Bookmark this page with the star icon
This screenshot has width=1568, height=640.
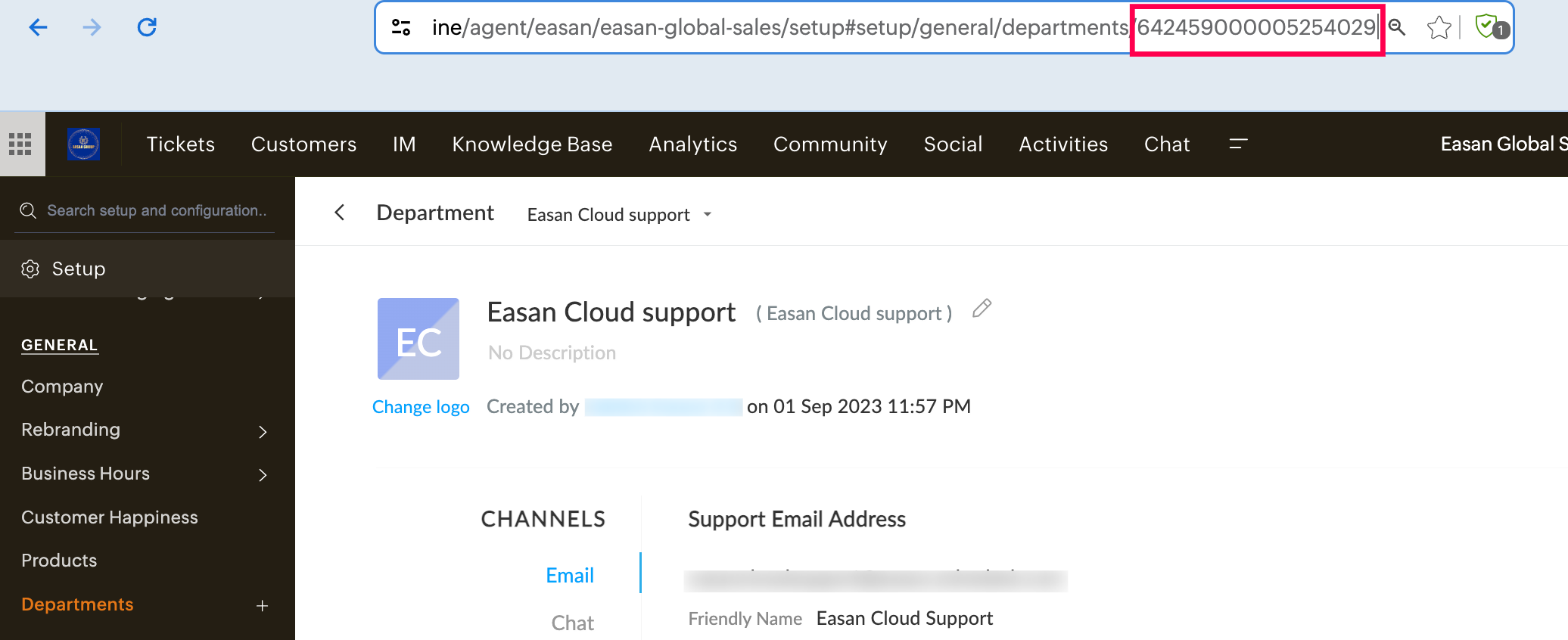(x=1439, y=28)
